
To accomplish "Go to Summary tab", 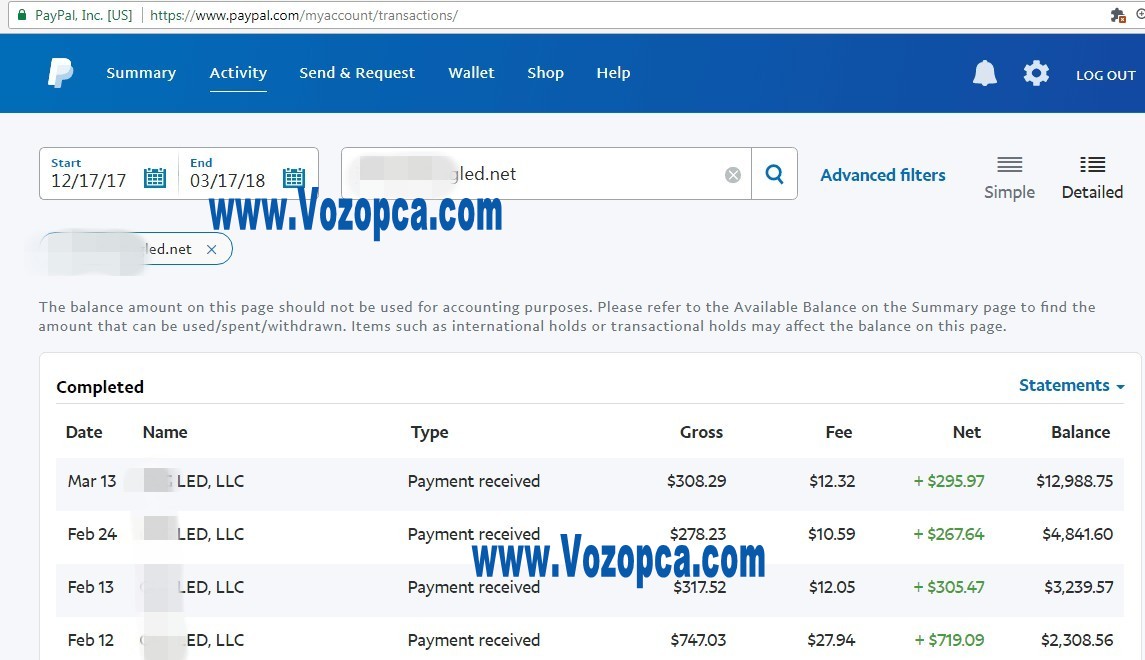I will tap(141, 73).
